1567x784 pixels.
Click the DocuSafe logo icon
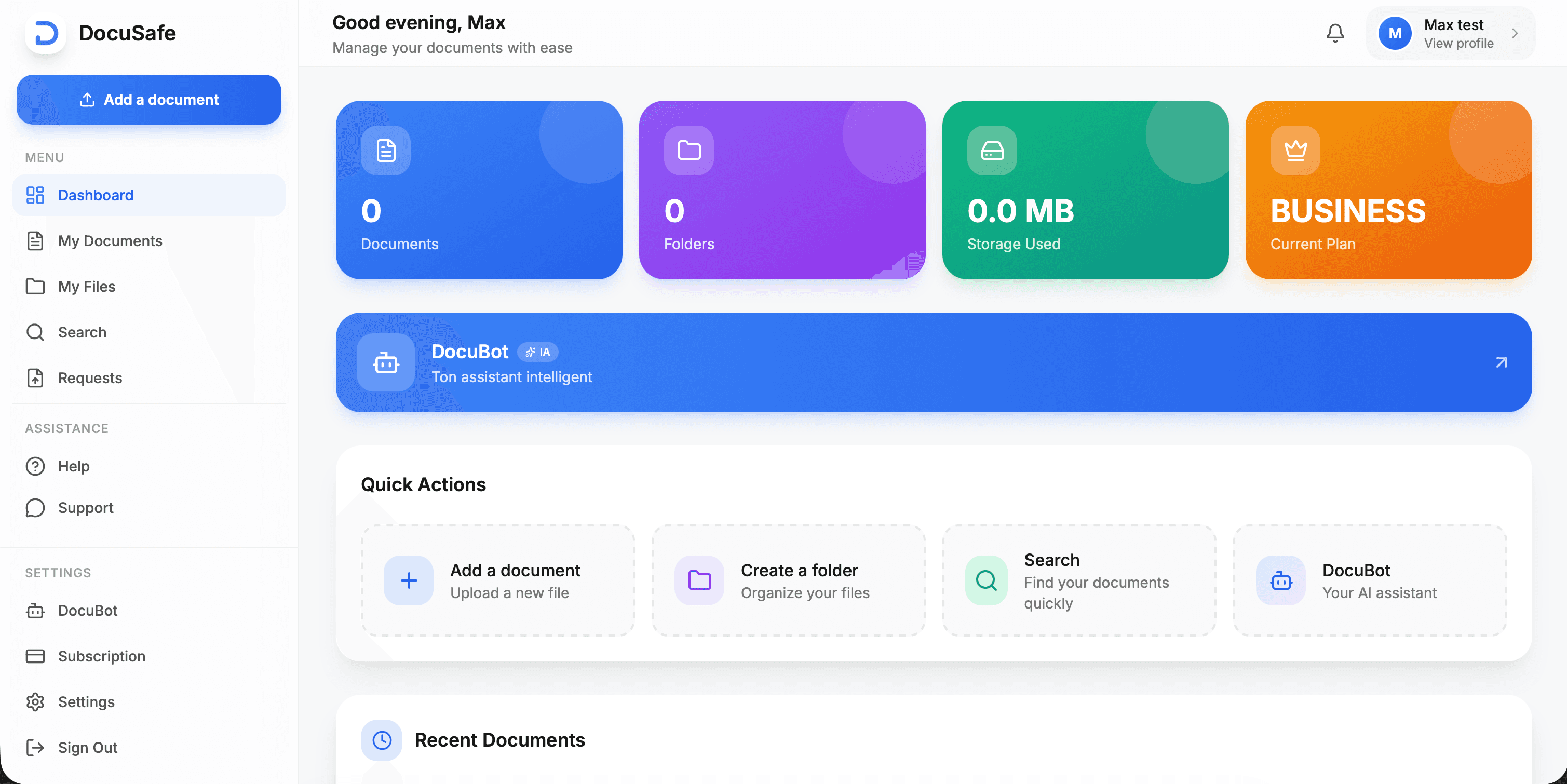click(46, 33)
